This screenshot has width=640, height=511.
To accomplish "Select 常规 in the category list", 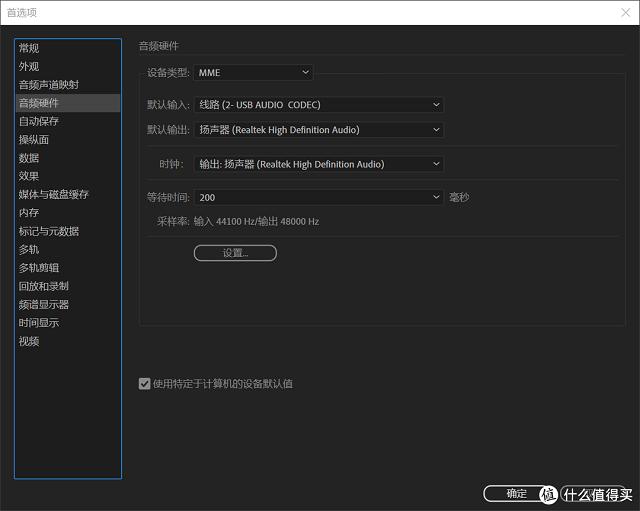I will [30, 48].
